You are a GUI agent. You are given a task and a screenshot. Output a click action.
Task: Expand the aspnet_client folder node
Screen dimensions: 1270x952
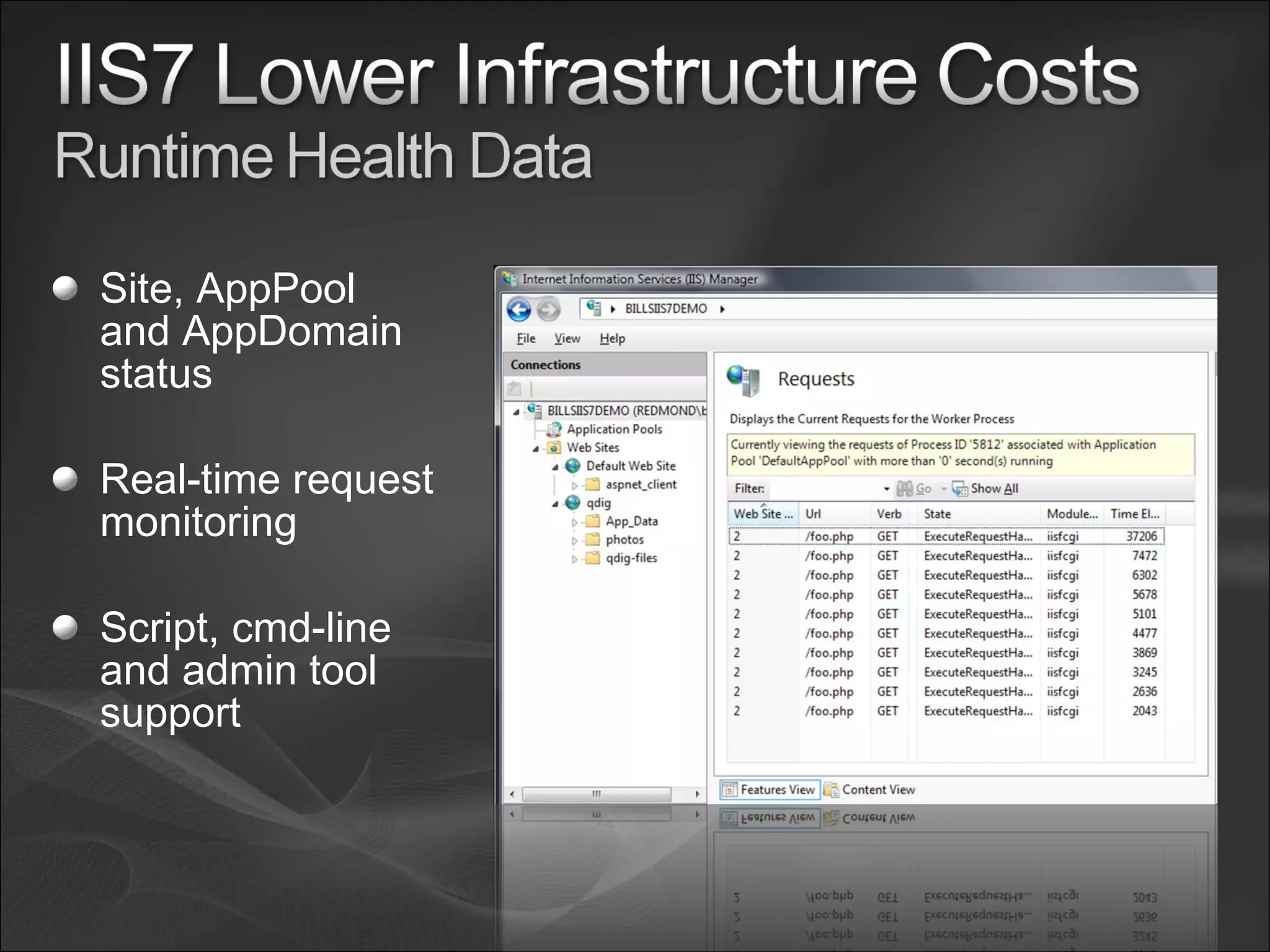click(575, 485)
